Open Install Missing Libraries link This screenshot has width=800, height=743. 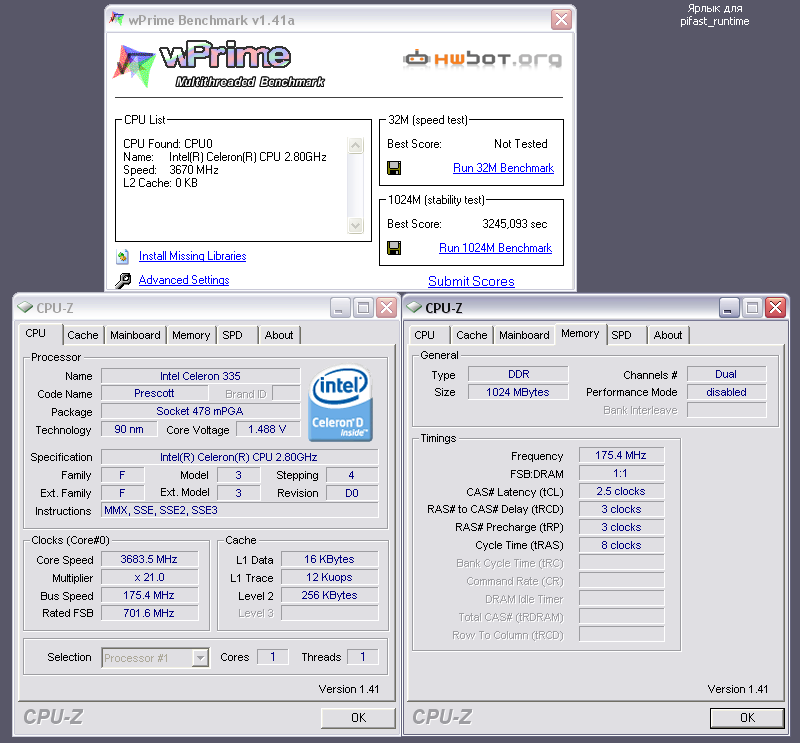coord(192,256)
